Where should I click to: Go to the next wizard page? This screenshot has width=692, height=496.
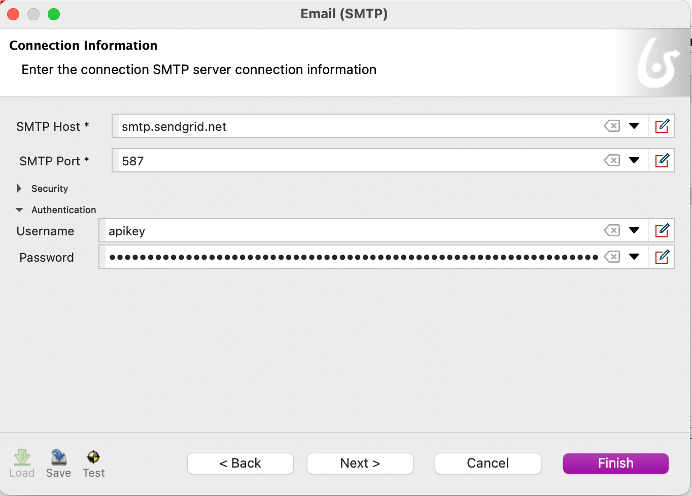click(x=360, y=463)
